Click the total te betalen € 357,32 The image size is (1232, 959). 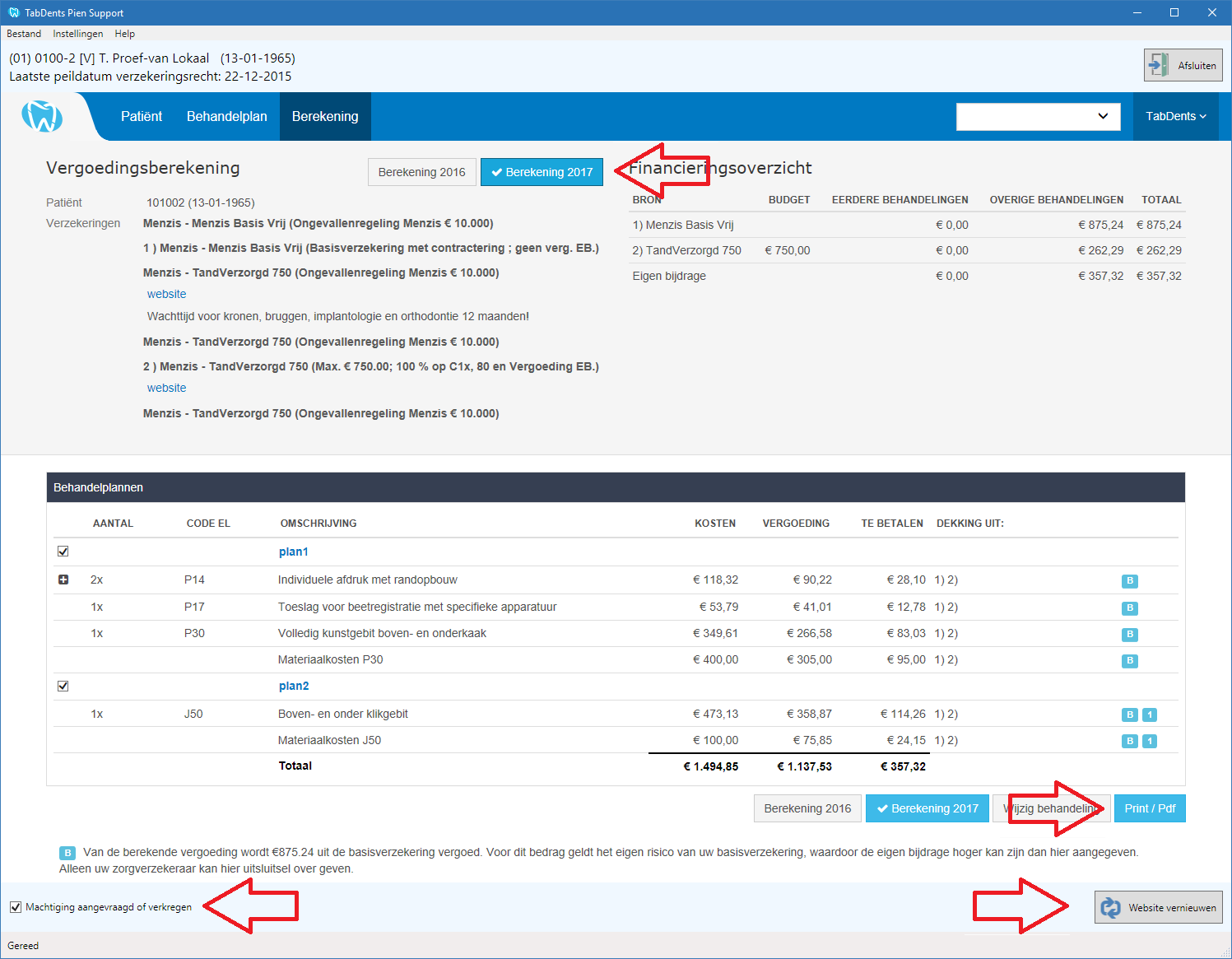point(903,766)
